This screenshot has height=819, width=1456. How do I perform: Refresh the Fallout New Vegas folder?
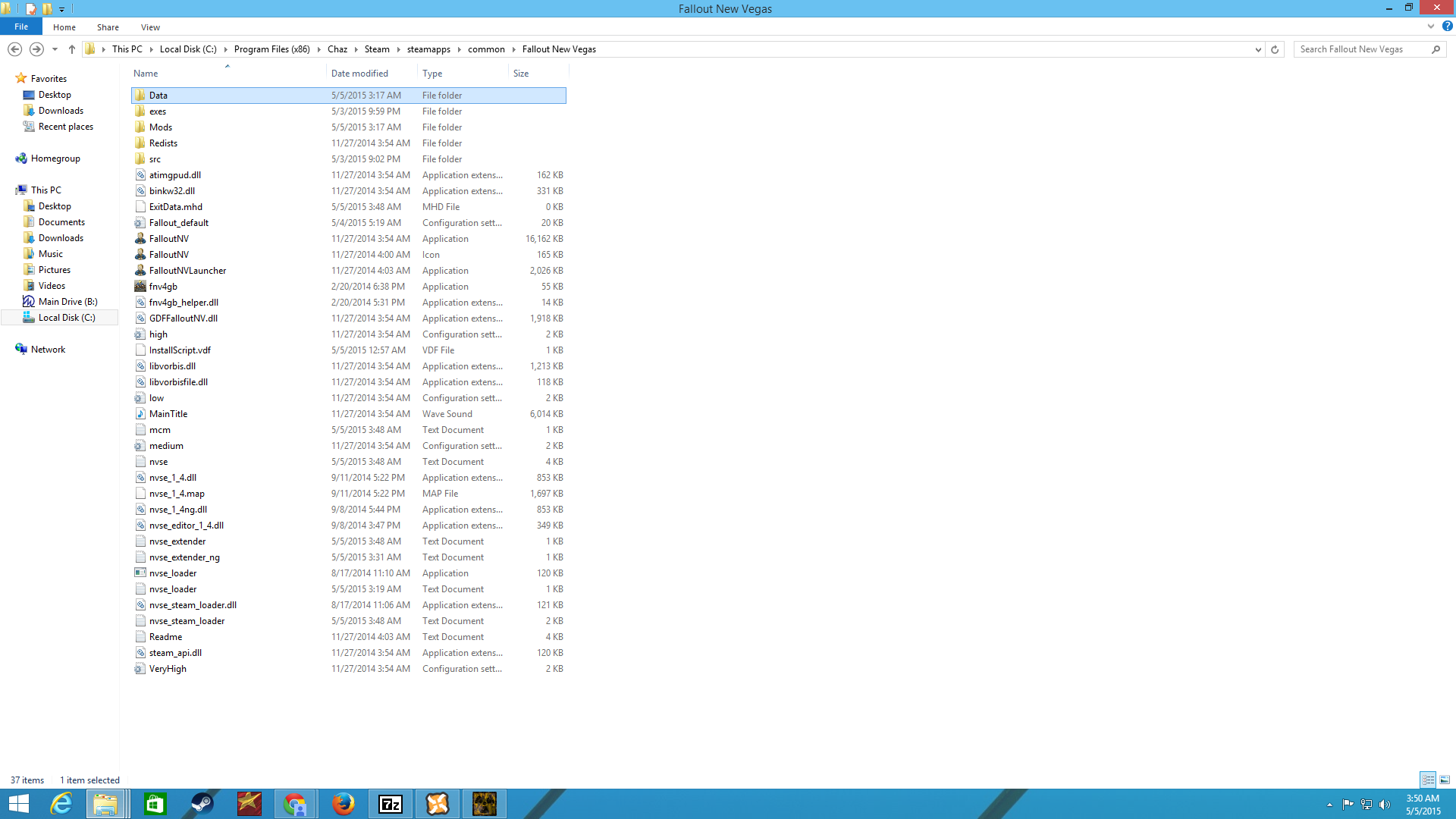[1275, 49]
